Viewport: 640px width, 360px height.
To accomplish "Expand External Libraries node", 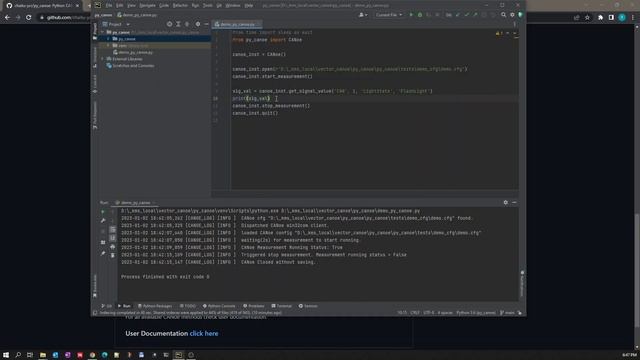I will [x=103, y=59].
